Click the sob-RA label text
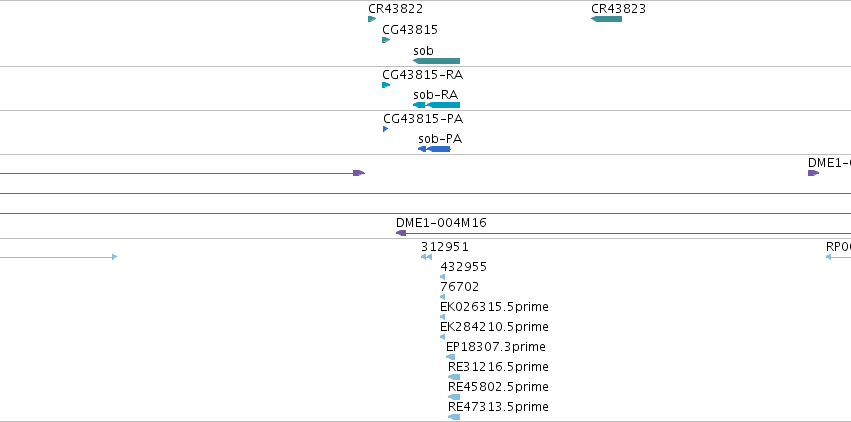This screenshot has height=422, width=851. click(x=435, y=95)
